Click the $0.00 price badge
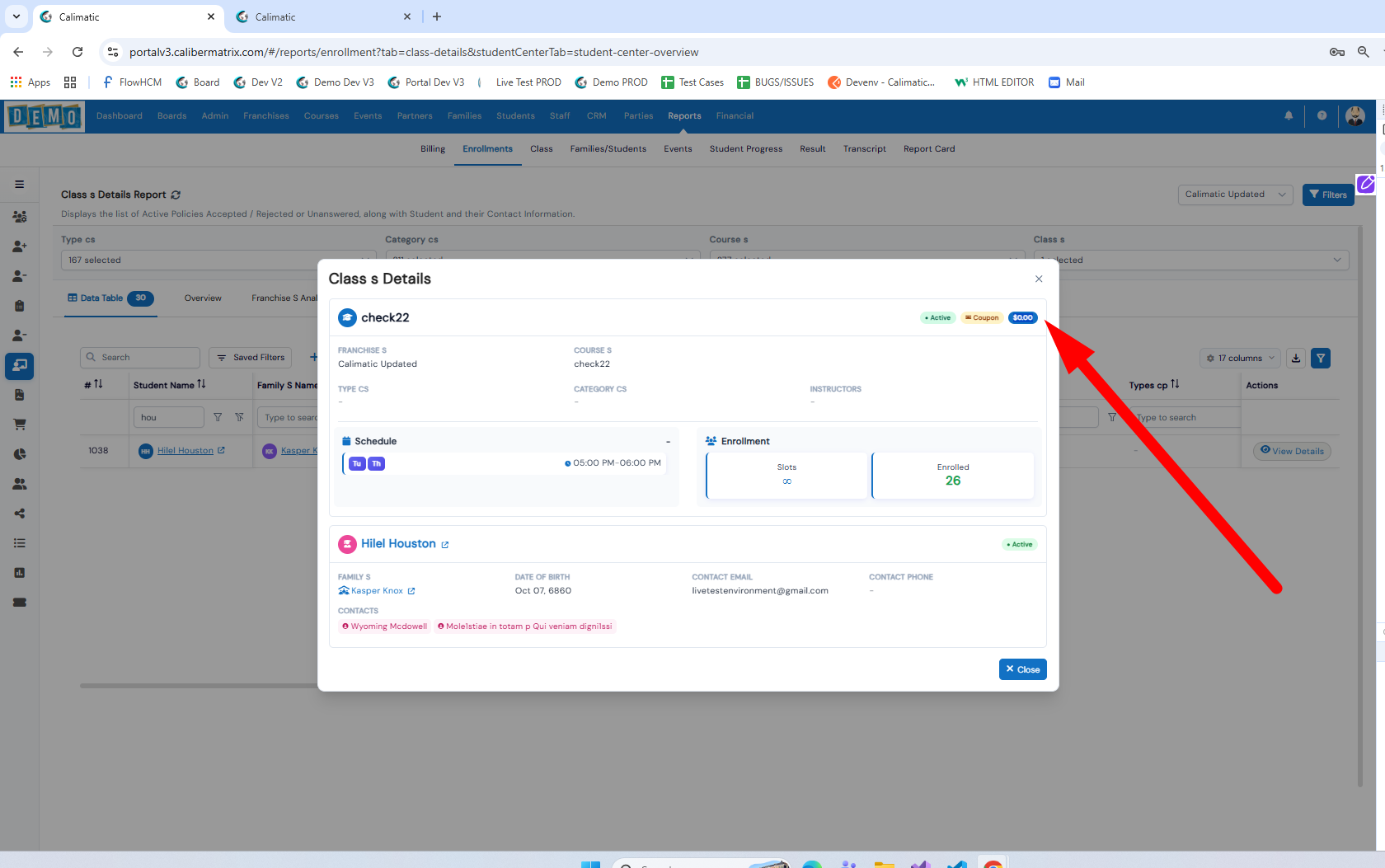1385x868 pixels. (1022, 317)
